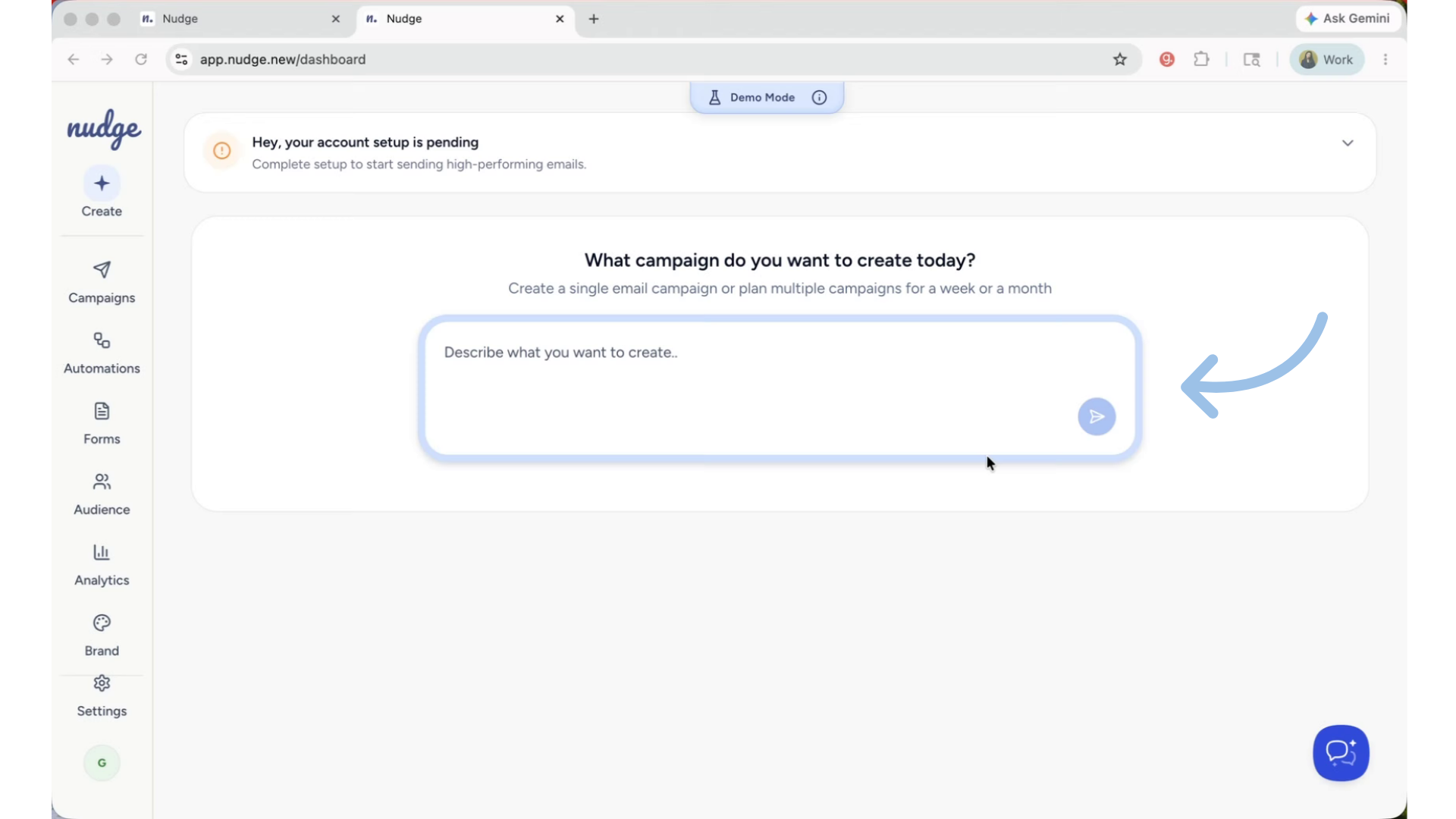The height and width of the screenshot is (819, 1456).
Task: View the Analytics section
Action: click(x=102, y=564)
